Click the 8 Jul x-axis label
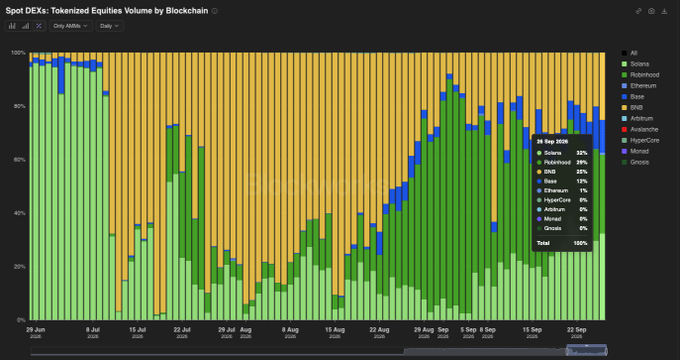The width and height of the screenshot is (680, 360). click(x=93, y=330)
